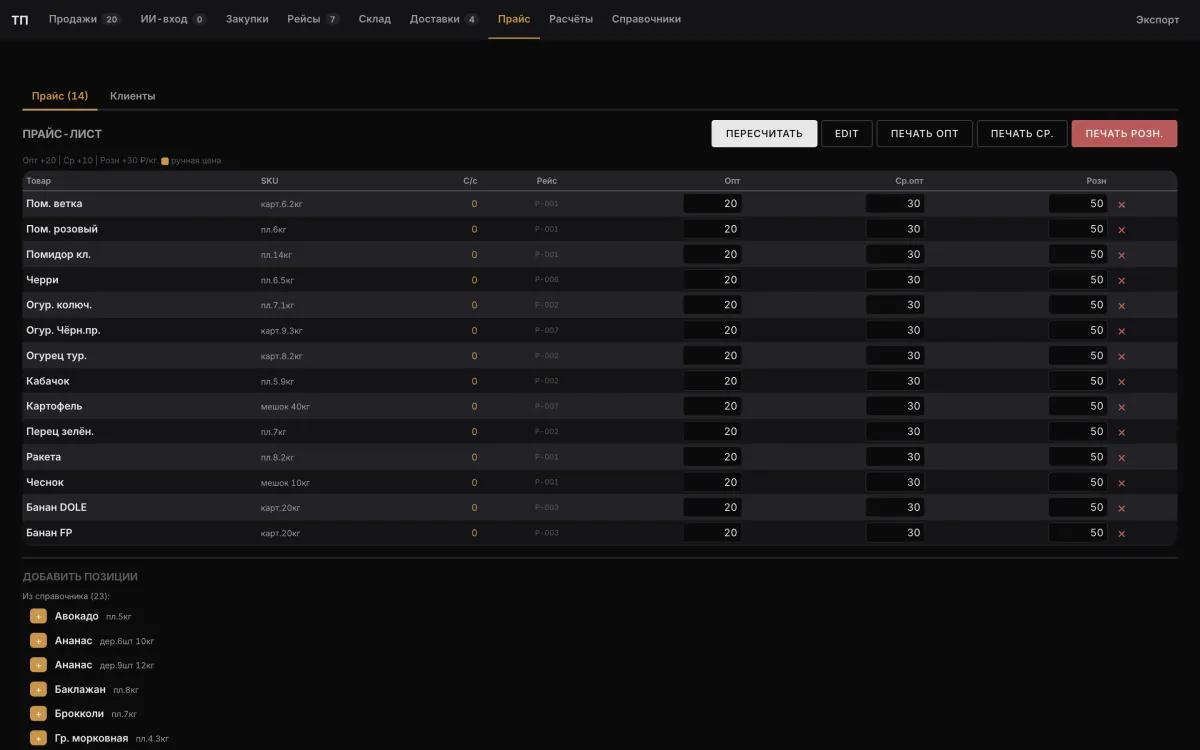Go to ИИ-вход section
Viewport: 1200px width, 750px height.
point(174,19)
